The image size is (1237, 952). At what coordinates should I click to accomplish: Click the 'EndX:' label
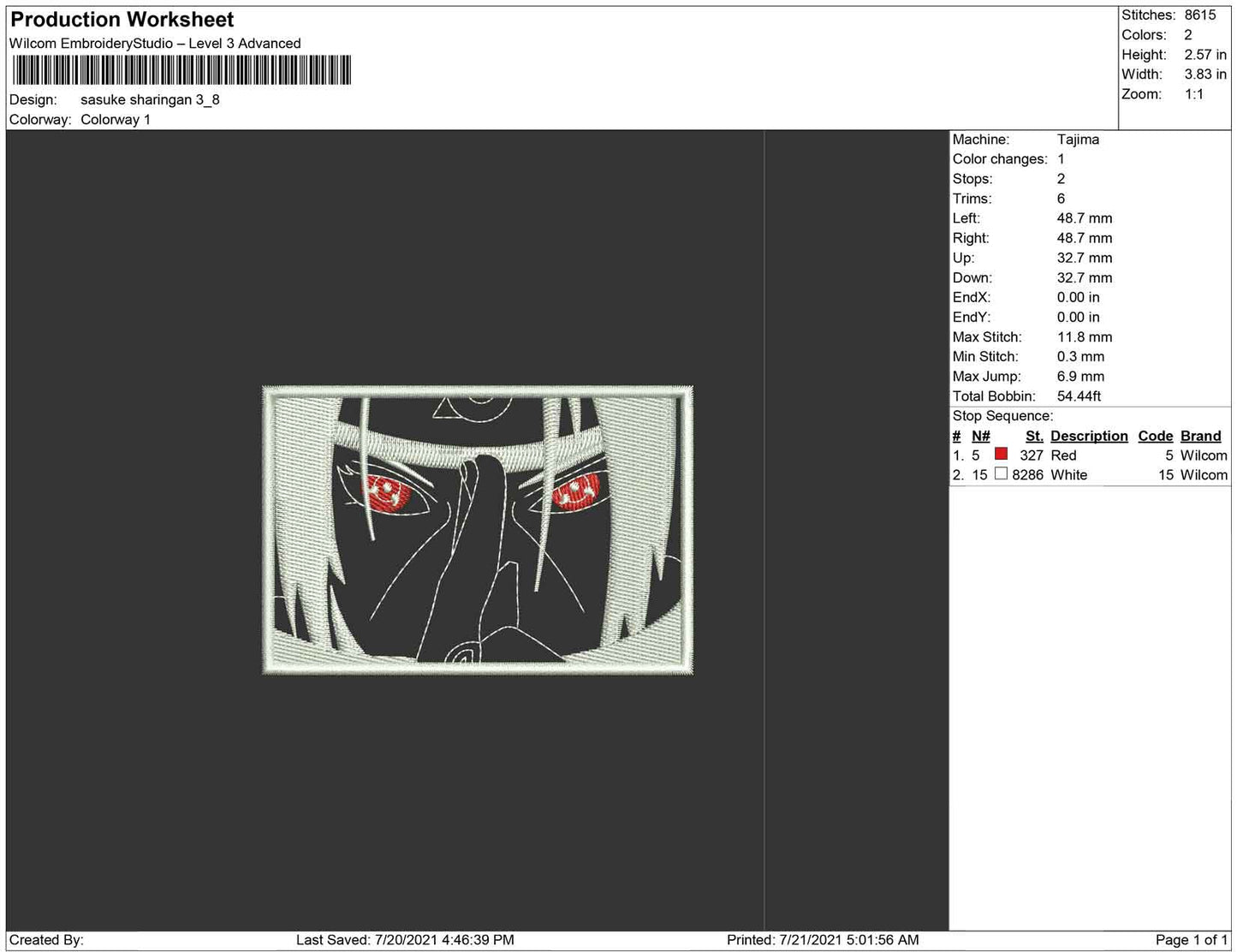(x=972, y=297)
